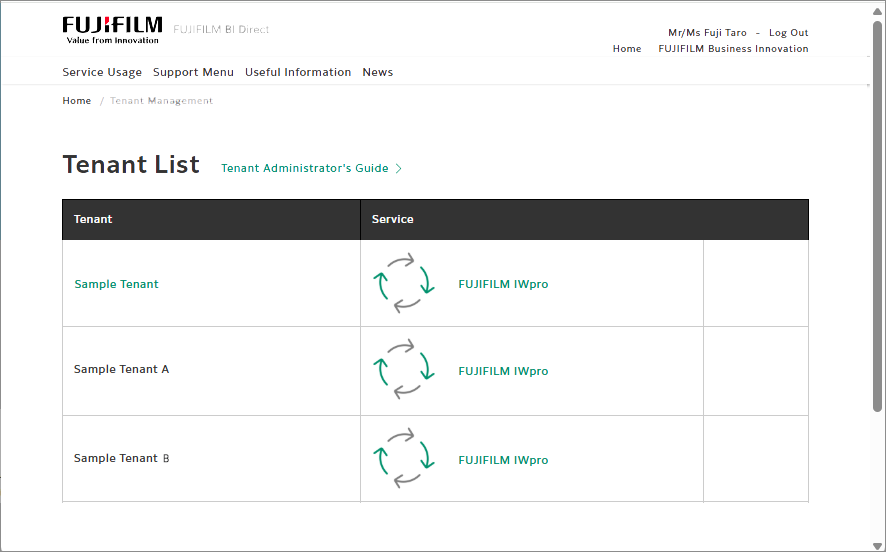The height and width of the screenshot is (552, 886).
Task: Click the vertical scrollbar thumb
Action: (x=877, y=216)
